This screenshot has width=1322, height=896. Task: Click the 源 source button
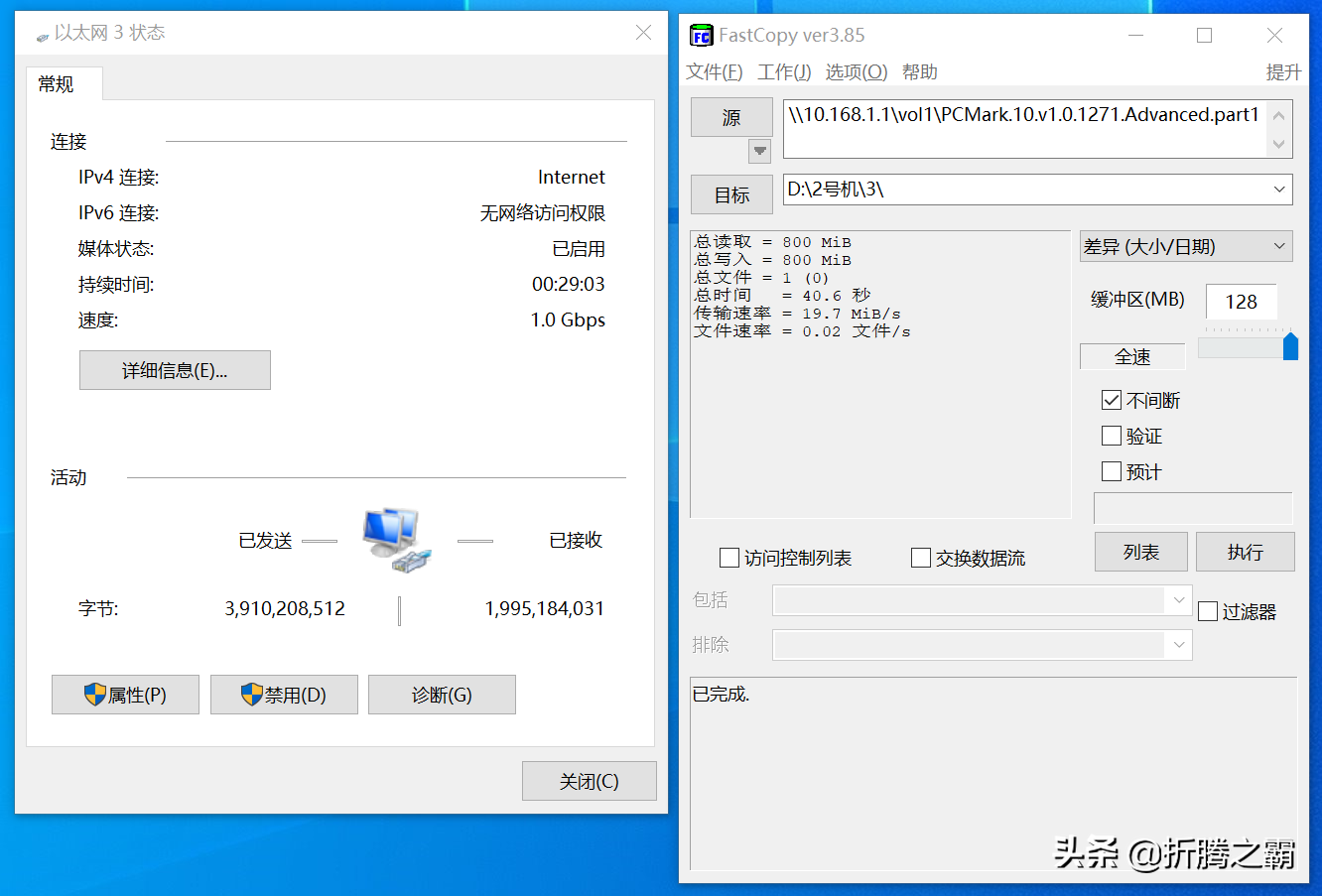731,118
